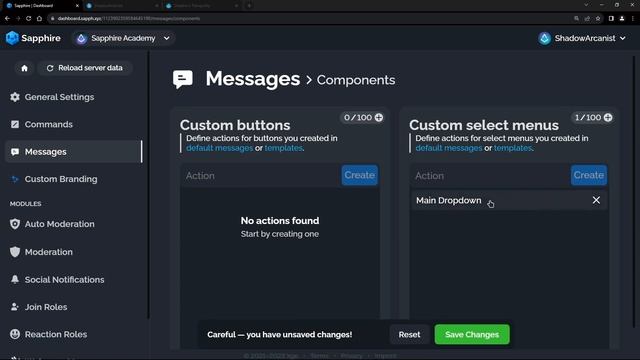Viewport: 640px width, 360px height.
Task: Focus Action field under Custom buttons
Action: (261, 176)
